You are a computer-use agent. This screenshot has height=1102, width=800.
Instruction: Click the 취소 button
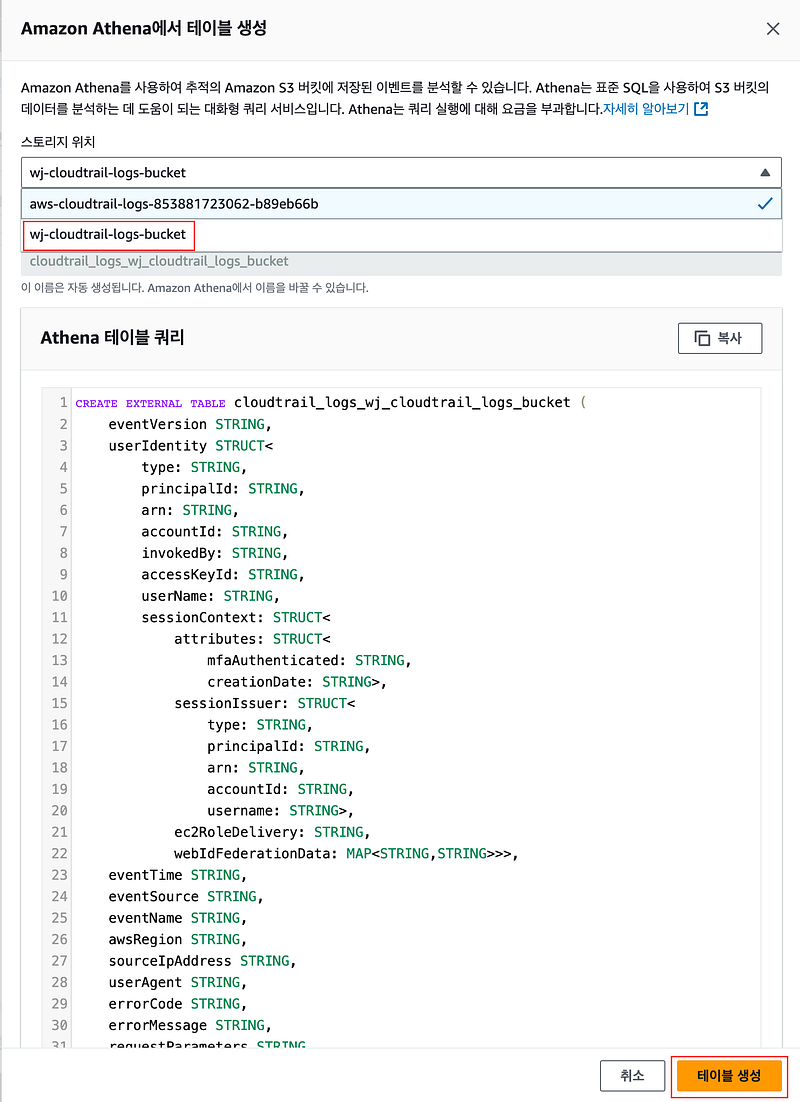(632, 1075)
